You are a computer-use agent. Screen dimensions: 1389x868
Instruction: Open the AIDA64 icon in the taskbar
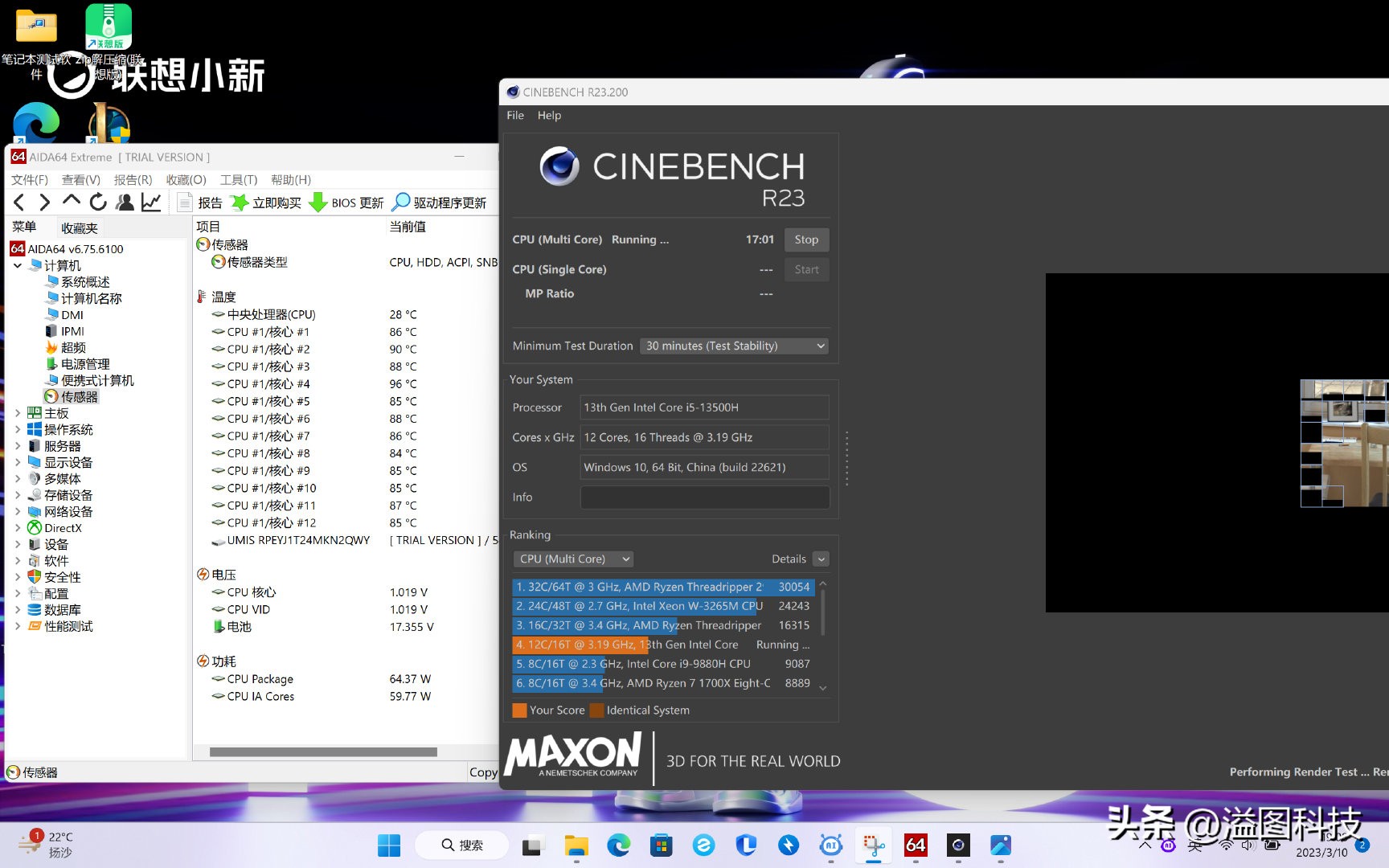916,845
